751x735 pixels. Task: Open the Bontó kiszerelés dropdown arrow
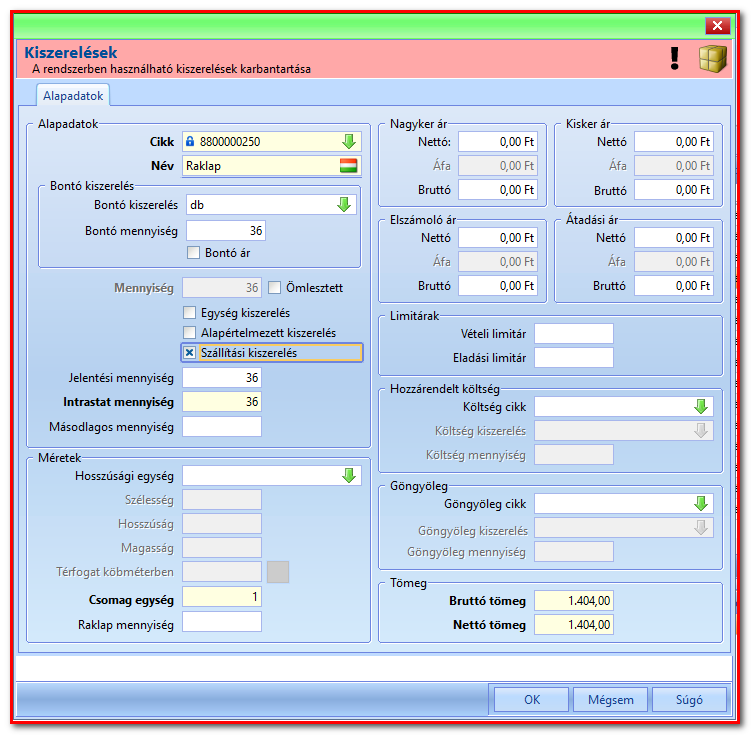tap(344, 205)
